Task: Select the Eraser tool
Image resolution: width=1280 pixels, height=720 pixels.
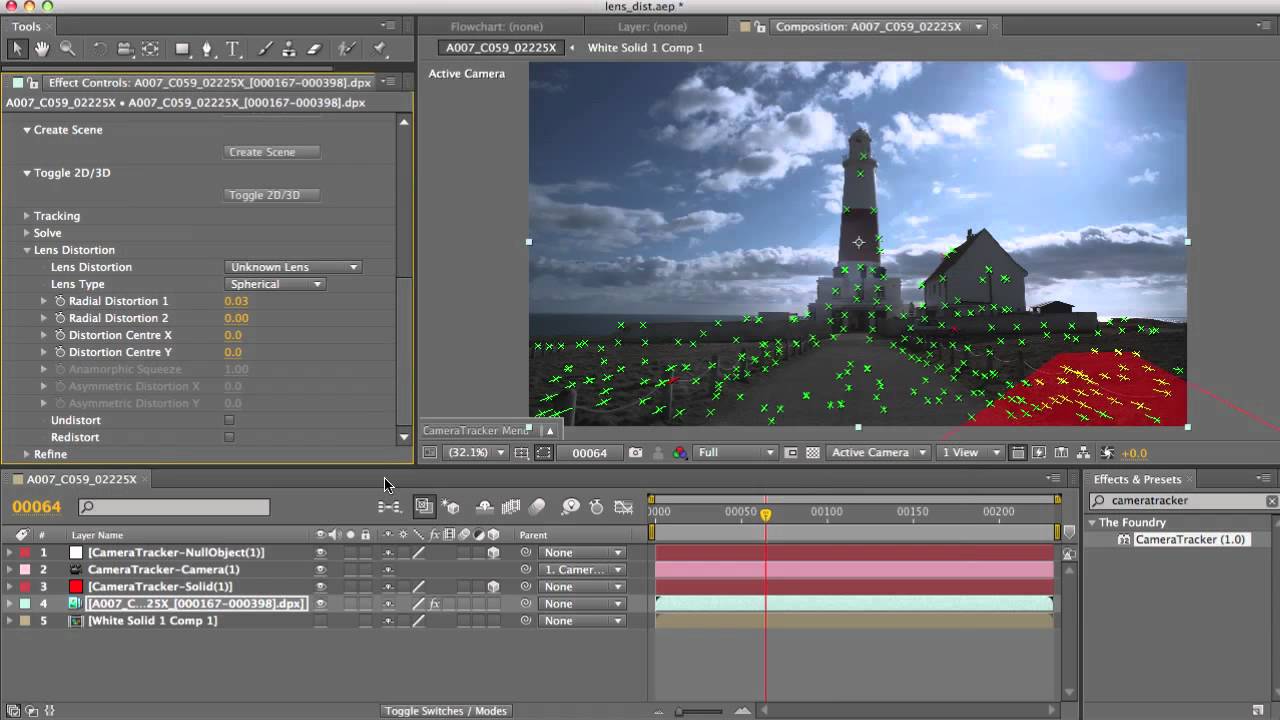Action: (x=314, y=48)
